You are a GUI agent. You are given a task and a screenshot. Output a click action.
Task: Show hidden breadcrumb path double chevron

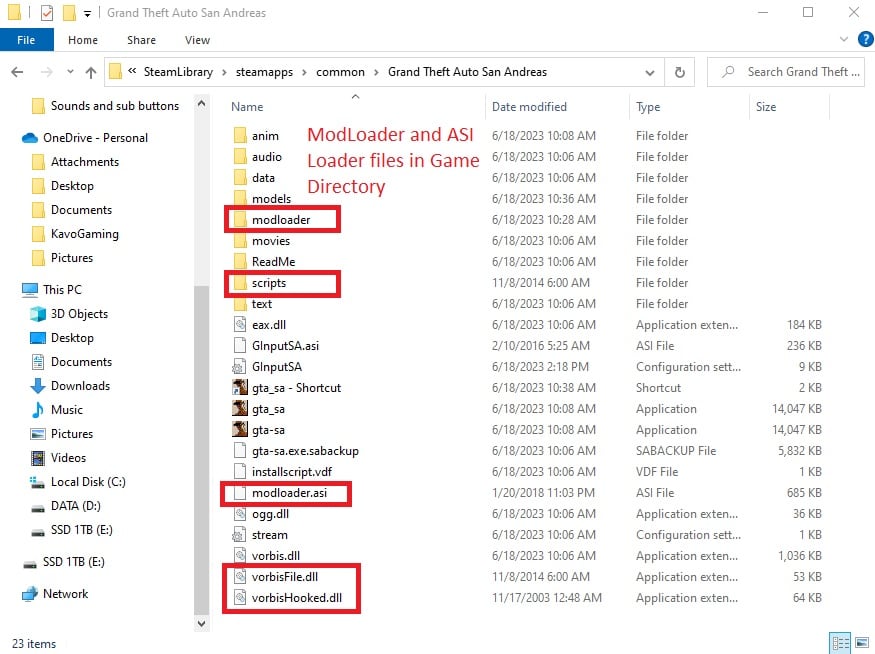(132, 71)
